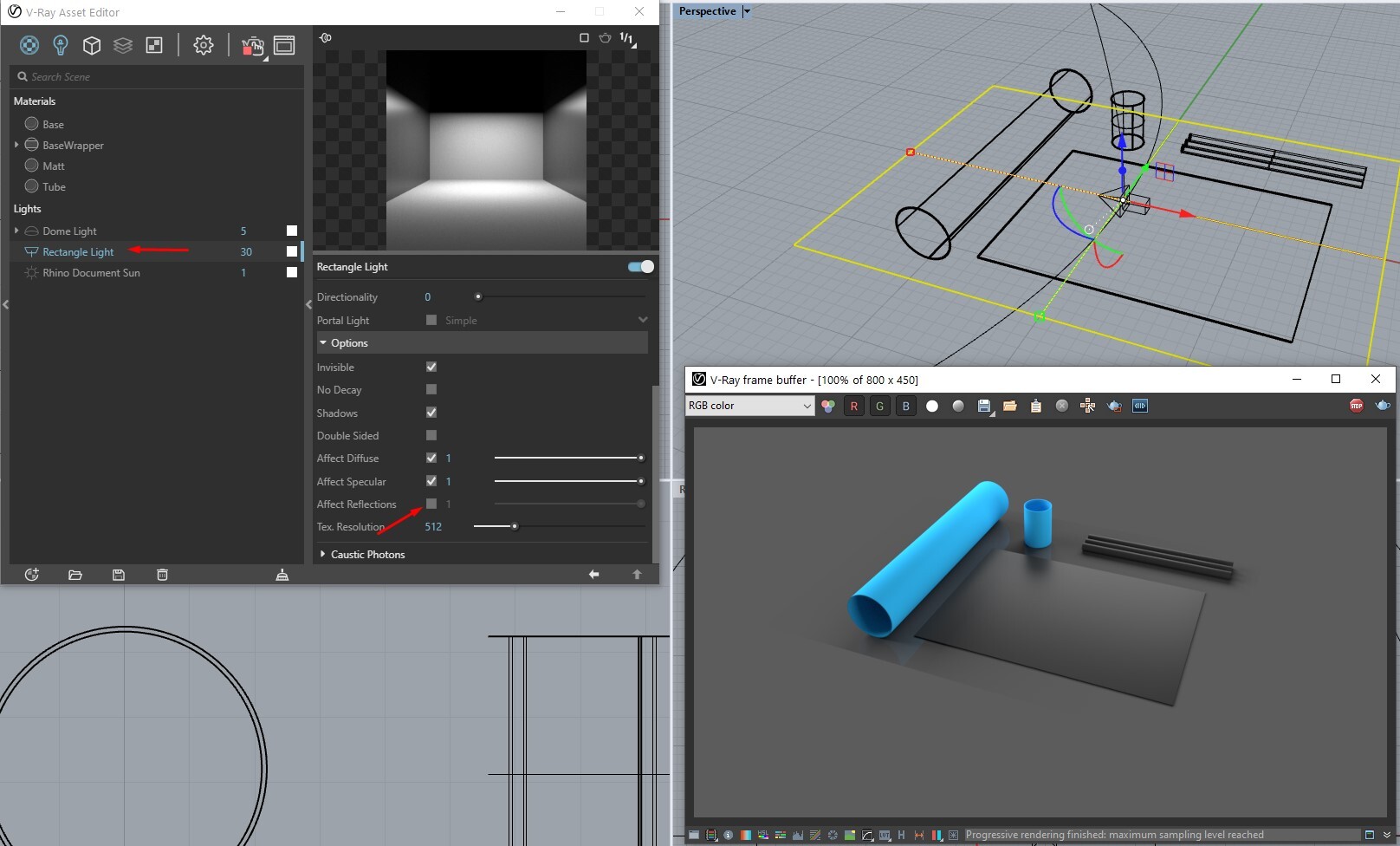This screenshot has width=1400, height=846.
Task: Open the Textures category checker icon
Action: 154,45
